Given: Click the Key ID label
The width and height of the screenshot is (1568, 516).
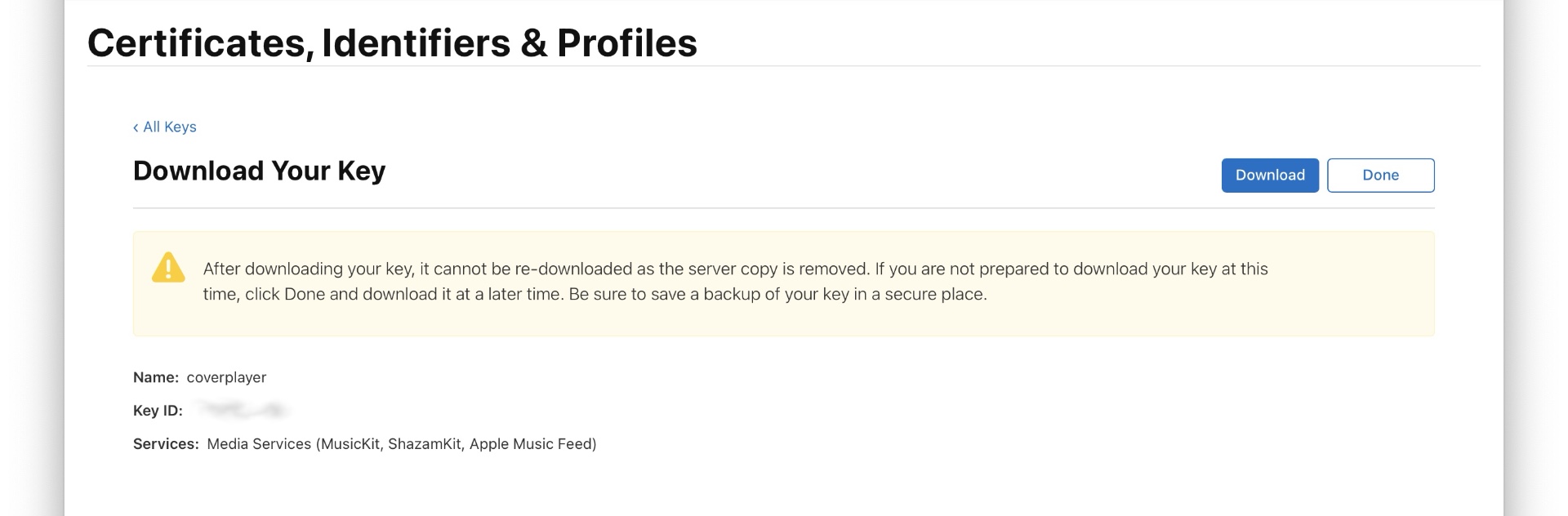Looking at the screenshot, I should [x=158, y=411].
